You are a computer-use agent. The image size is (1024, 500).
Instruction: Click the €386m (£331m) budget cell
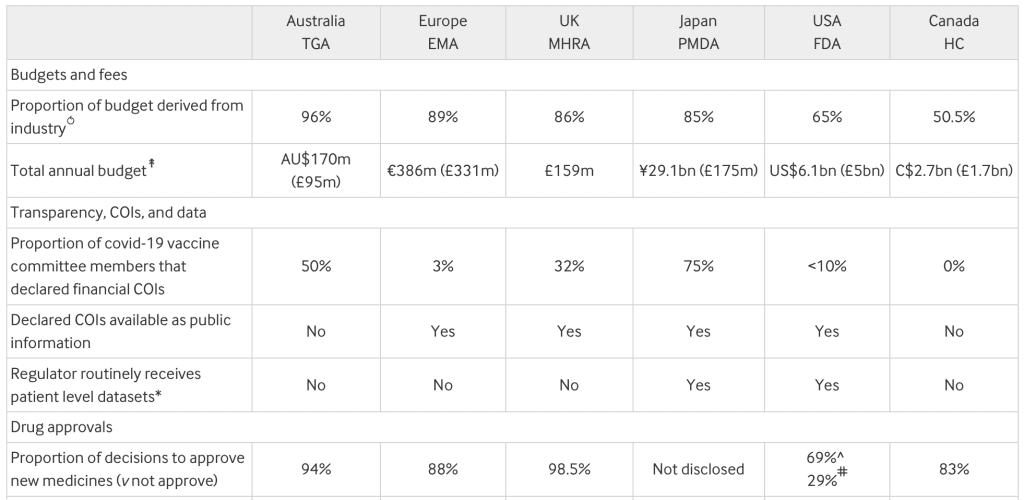coord(443,171)
